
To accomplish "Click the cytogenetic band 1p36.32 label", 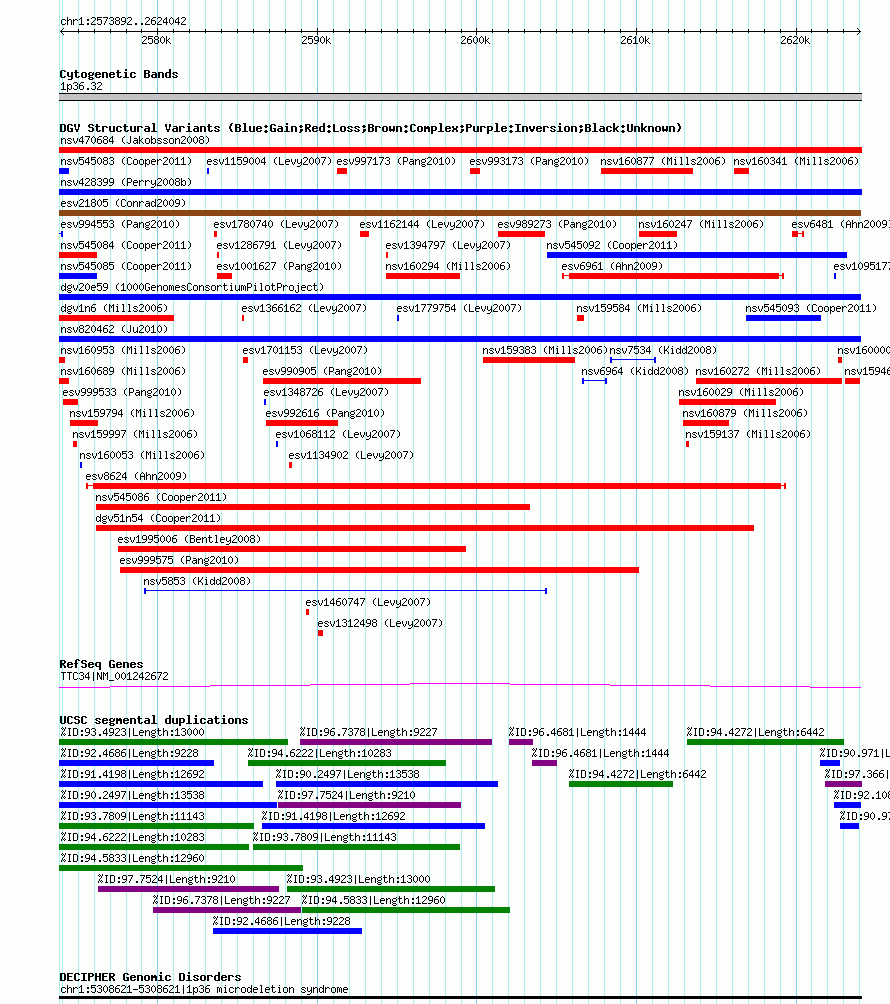I will pos(81,86).
